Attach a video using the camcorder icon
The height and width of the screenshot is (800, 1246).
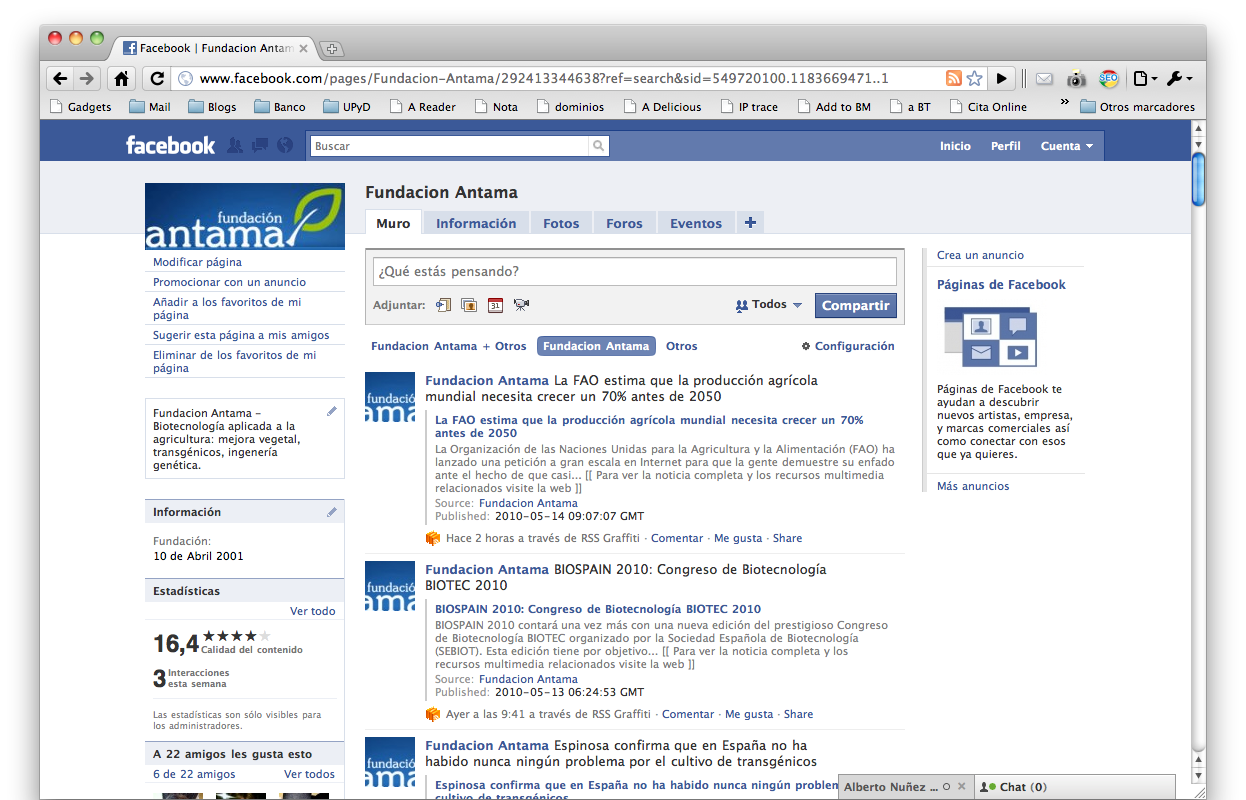(x=521, y=305)
